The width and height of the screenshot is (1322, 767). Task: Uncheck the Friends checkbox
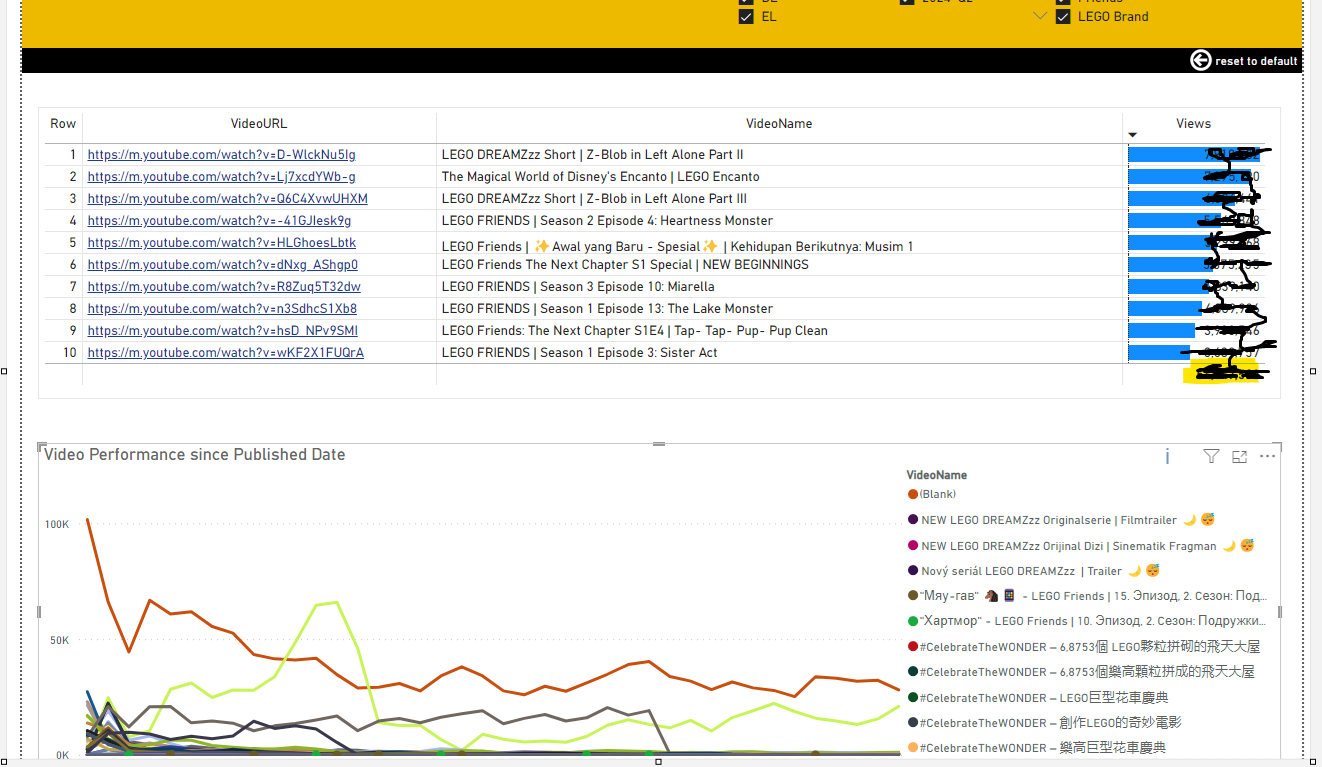tap(1063, 1)
